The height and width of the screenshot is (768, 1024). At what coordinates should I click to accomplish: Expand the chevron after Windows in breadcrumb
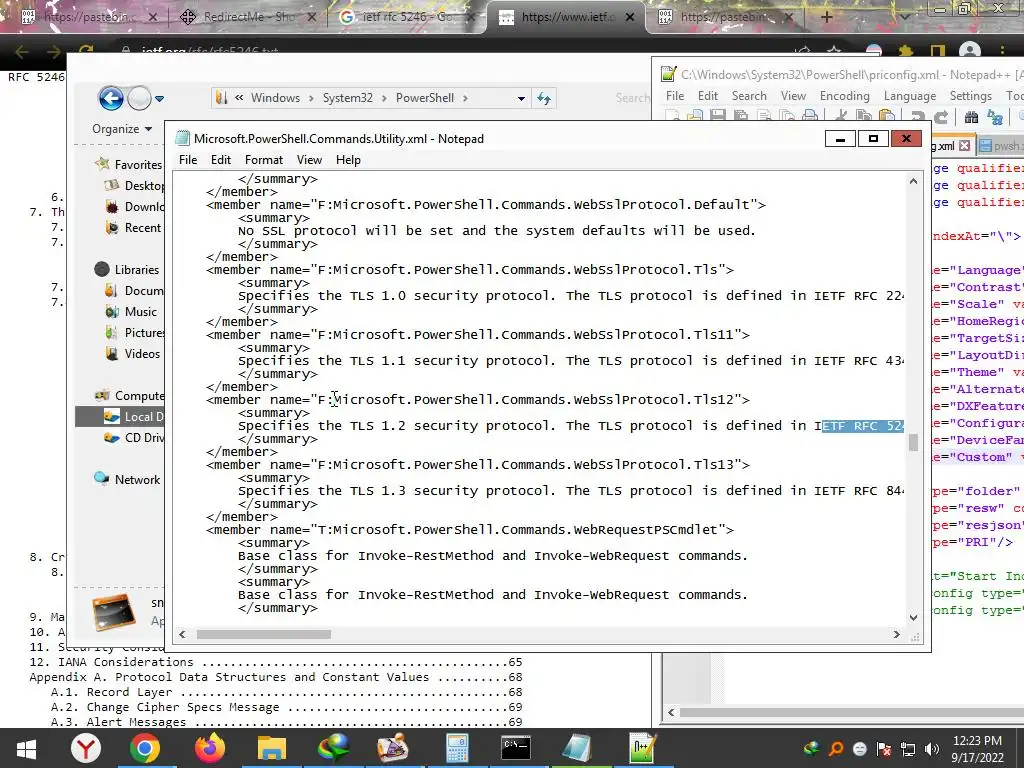312,98
